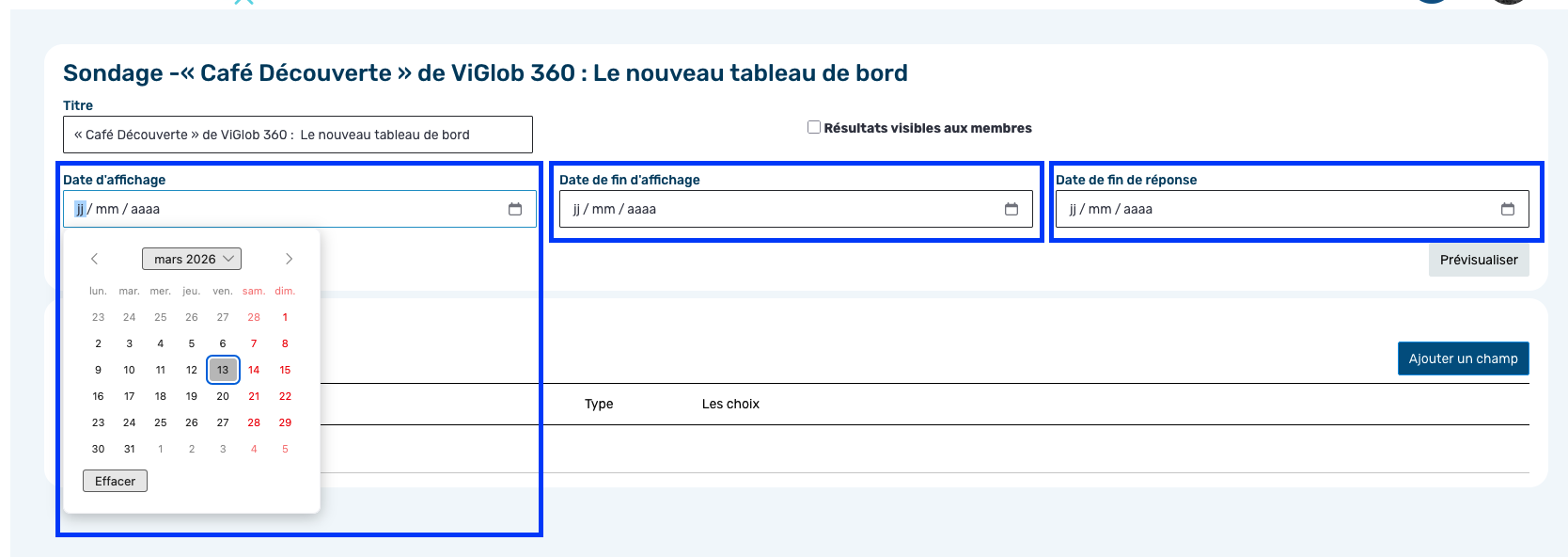Choose day 19 in the calendar

tap(192, 396)
